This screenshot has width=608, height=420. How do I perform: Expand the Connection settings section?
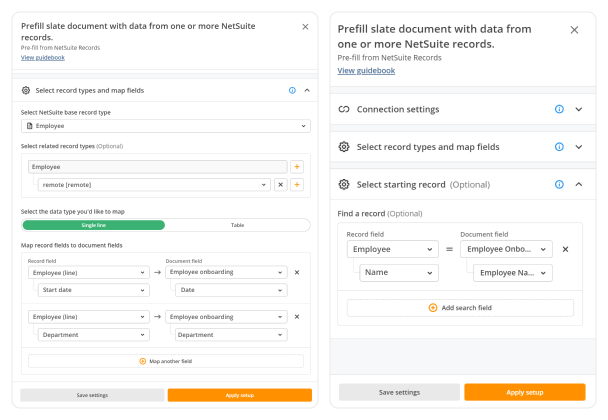point(579,109)
